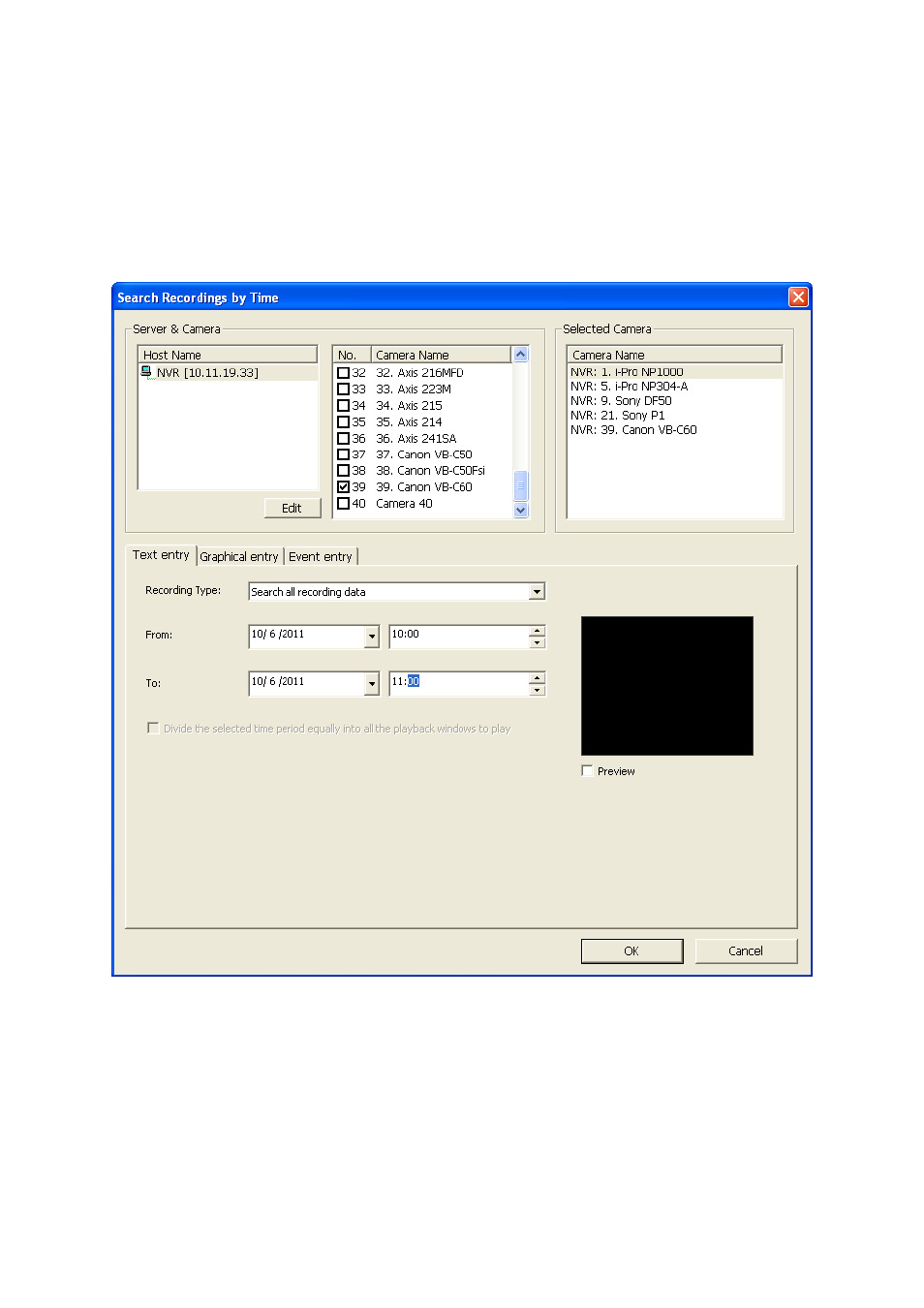Click the black preview video window

coord(667,686)
